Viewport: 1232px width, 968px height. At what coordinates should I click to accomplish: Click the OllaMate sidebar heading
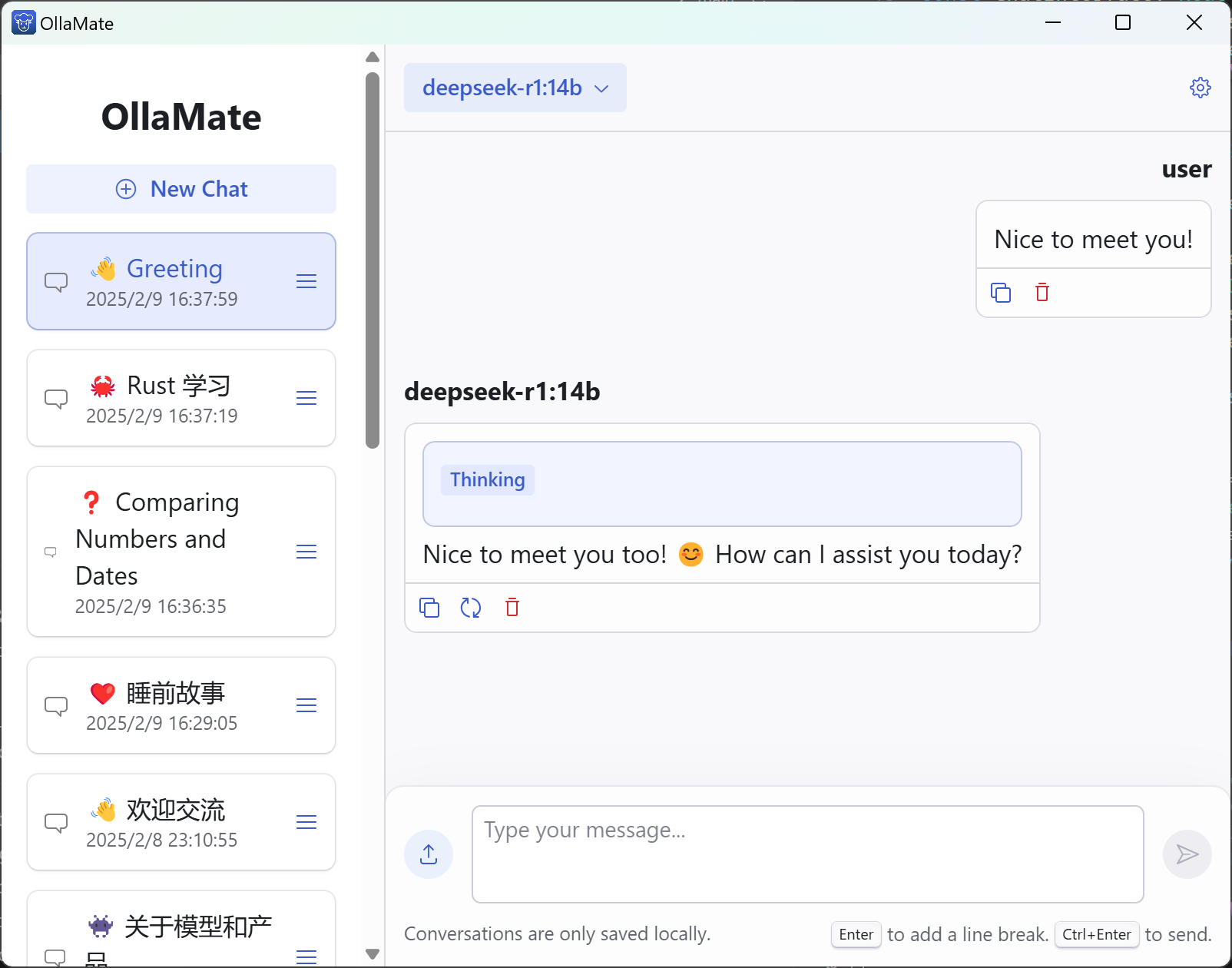click(x=181, y=117)
